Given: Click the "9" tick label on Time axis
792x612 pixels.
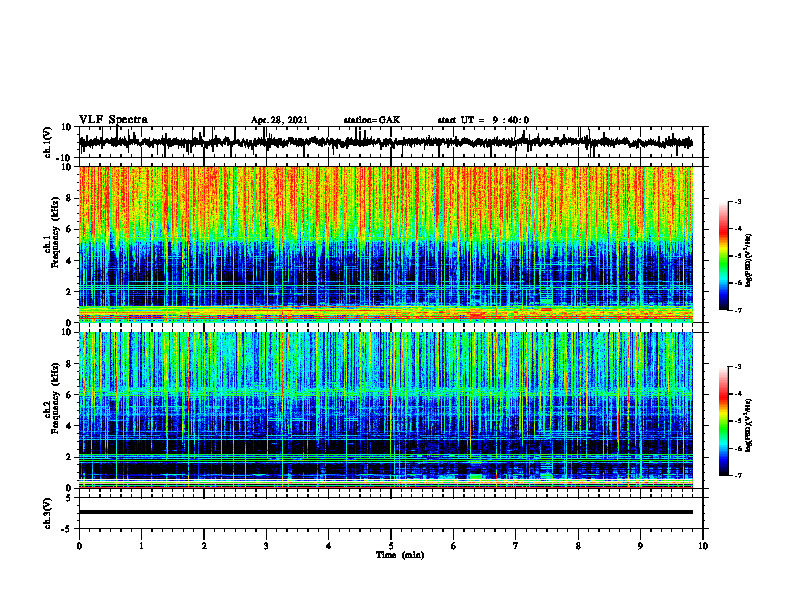Looking at the screenshot, I should click(x=640, y=546).
